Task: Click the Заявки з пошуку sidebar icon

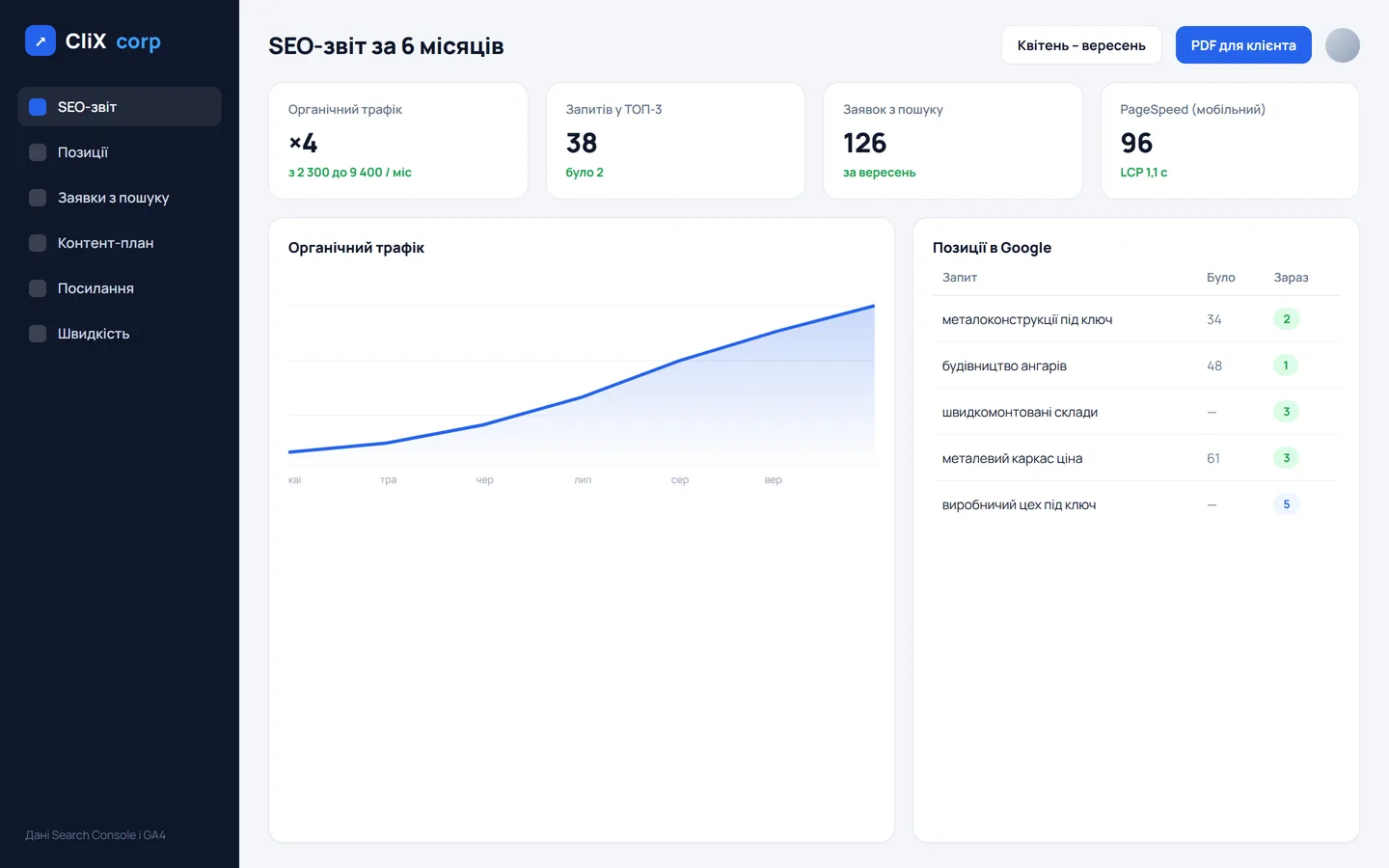Action: point(38,198)
